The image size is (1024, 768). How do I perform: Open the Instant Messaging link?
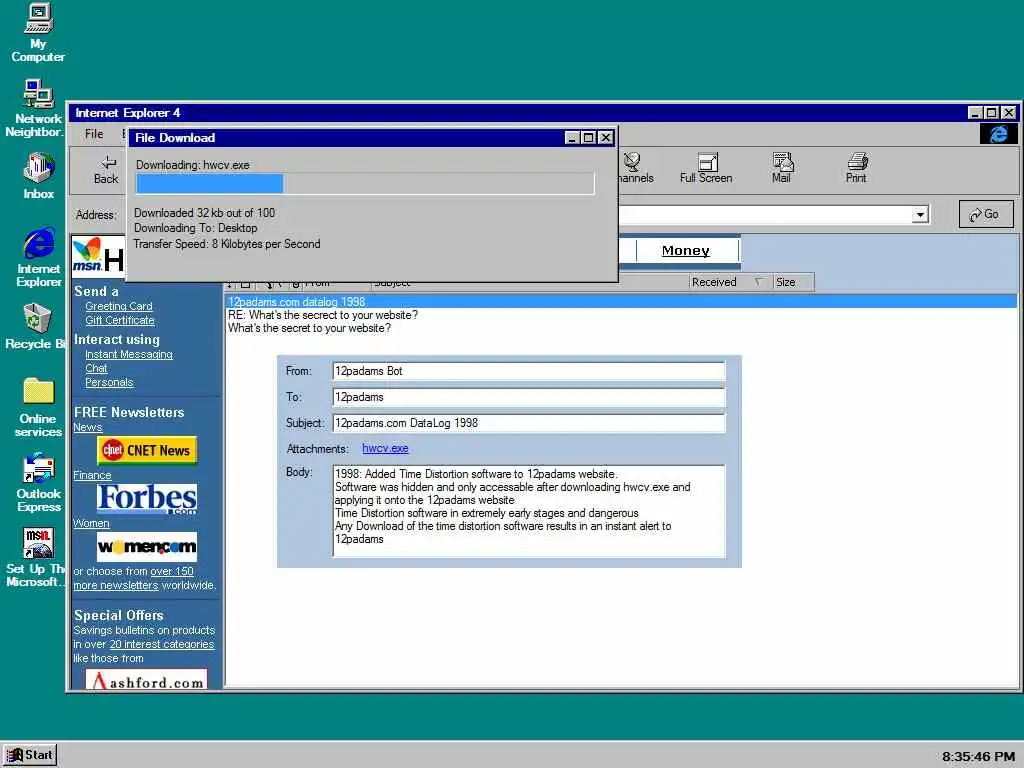coord(129,354)
